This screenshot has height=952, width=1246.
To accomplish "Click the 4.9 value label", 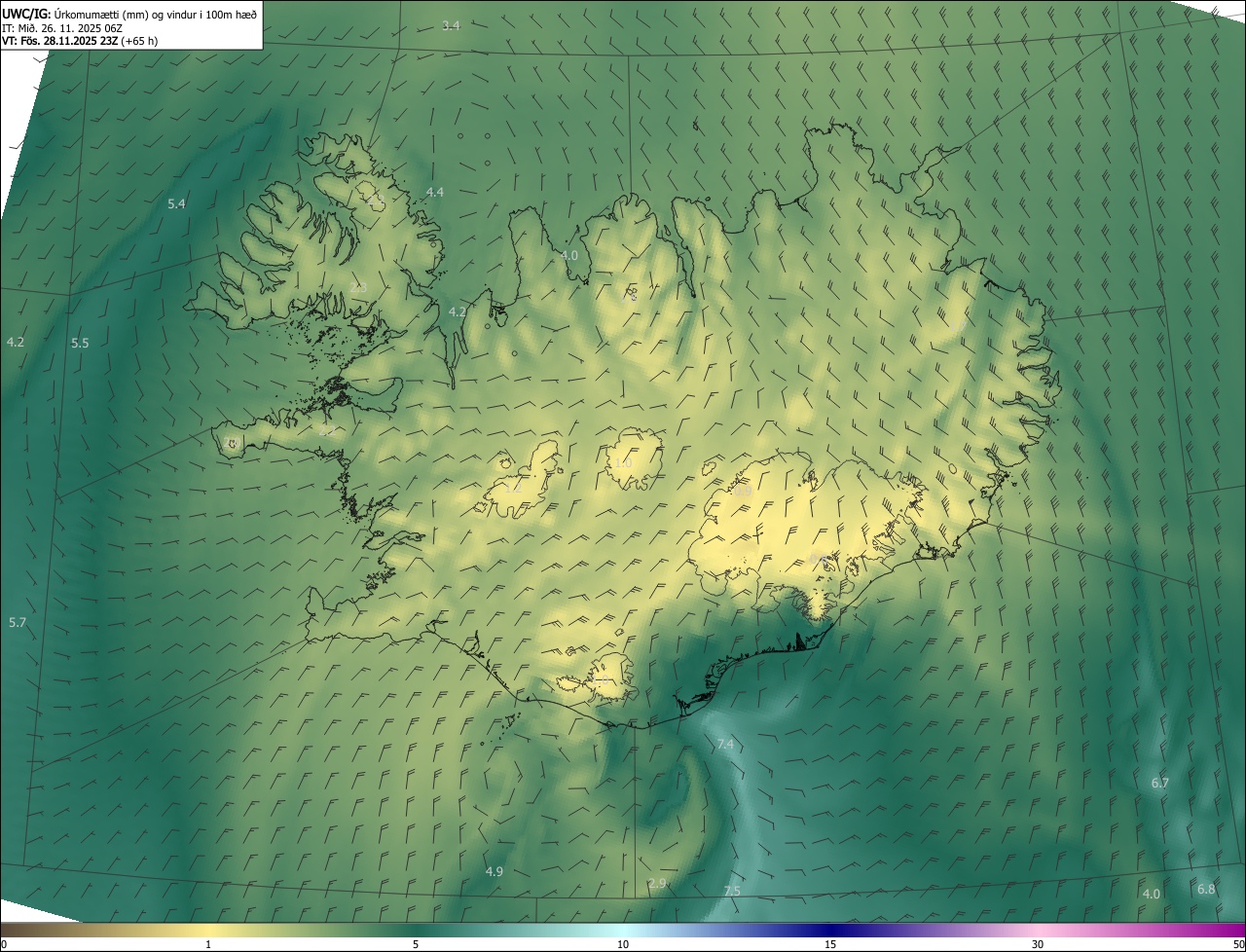I will point(495,871).
